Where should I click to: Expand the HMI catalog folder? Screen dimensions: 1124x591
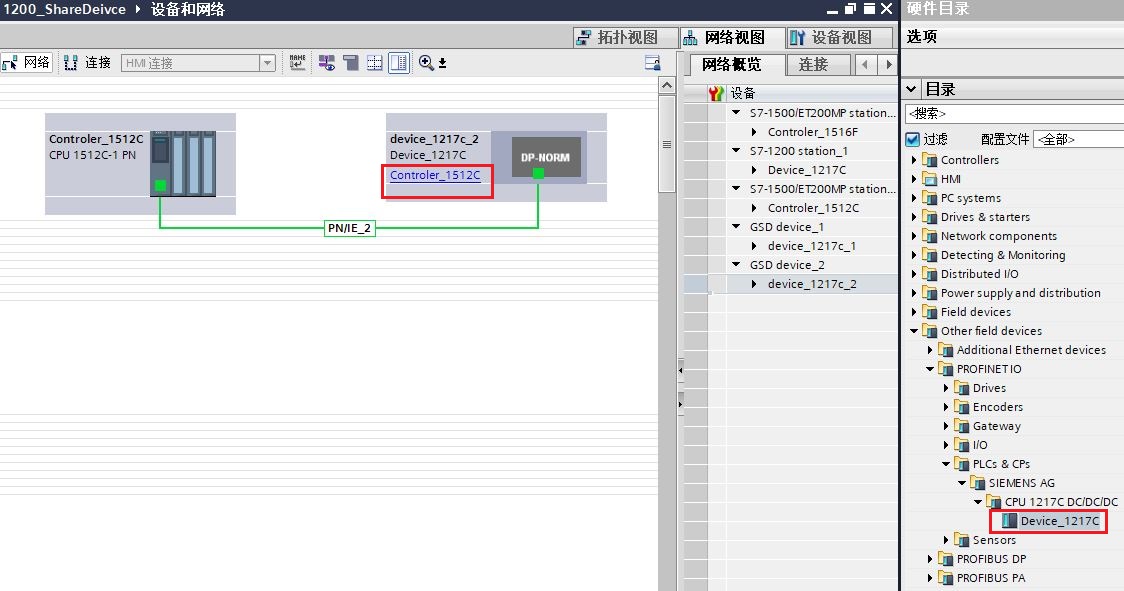point(914,179)
